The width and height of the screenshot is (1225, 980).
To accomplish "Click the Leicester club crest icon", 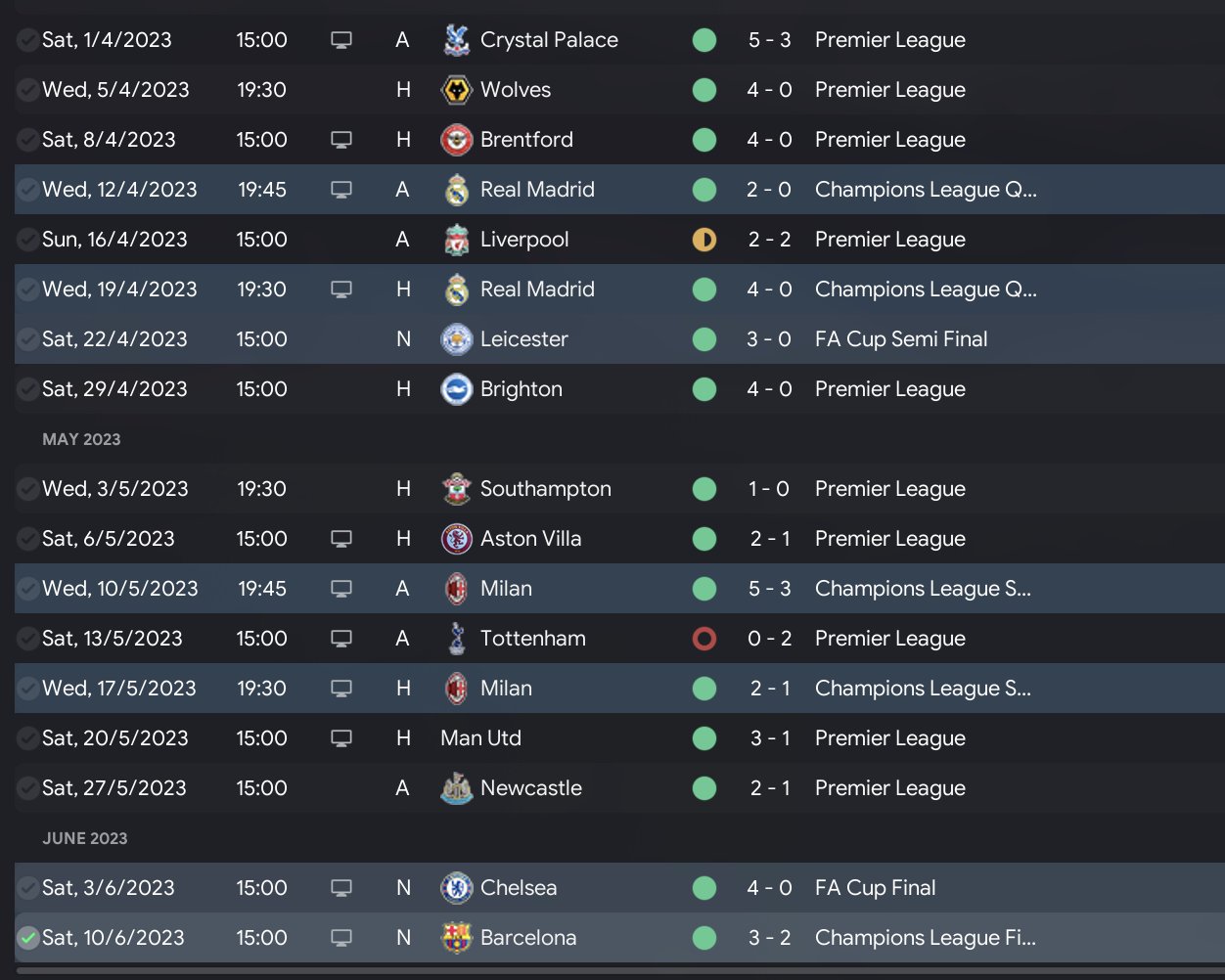I will click(456, 339).
